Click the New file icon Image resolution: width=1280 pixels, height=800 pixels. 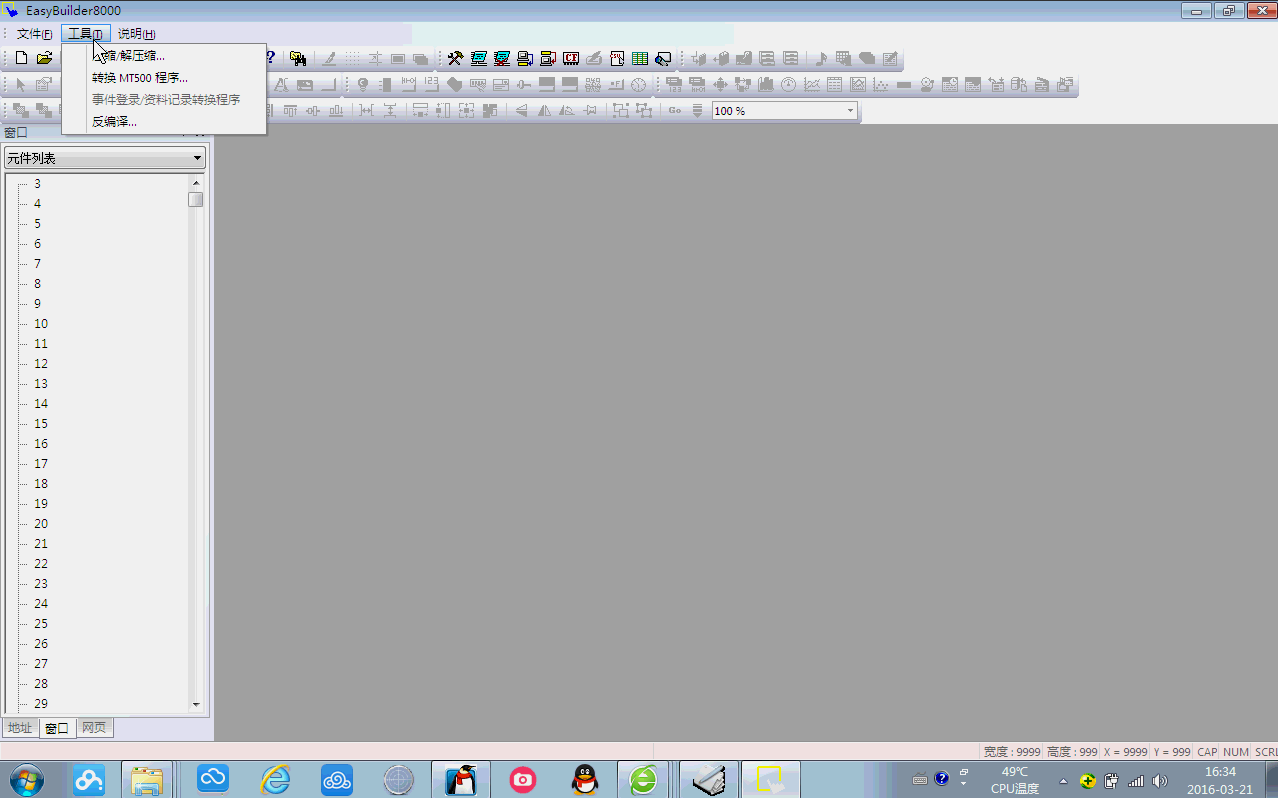pos(21,58)
